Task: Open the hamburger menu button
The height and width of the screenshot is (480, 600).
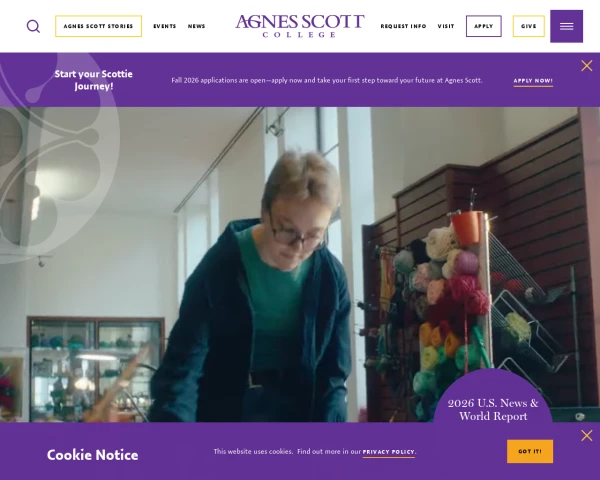Action: pyautogui.click(x=566, y=26)
